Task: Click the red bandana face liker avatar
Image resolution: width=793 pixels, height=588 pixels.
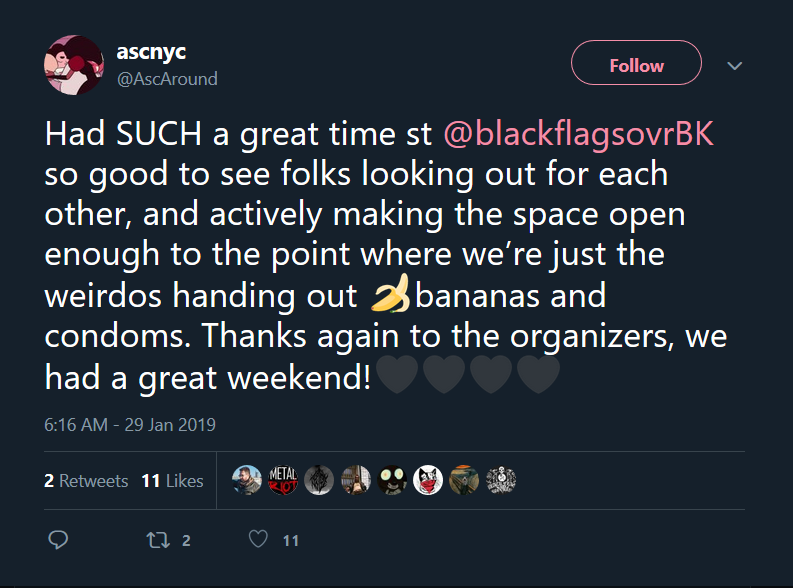Action: click(x=428, y=481)
